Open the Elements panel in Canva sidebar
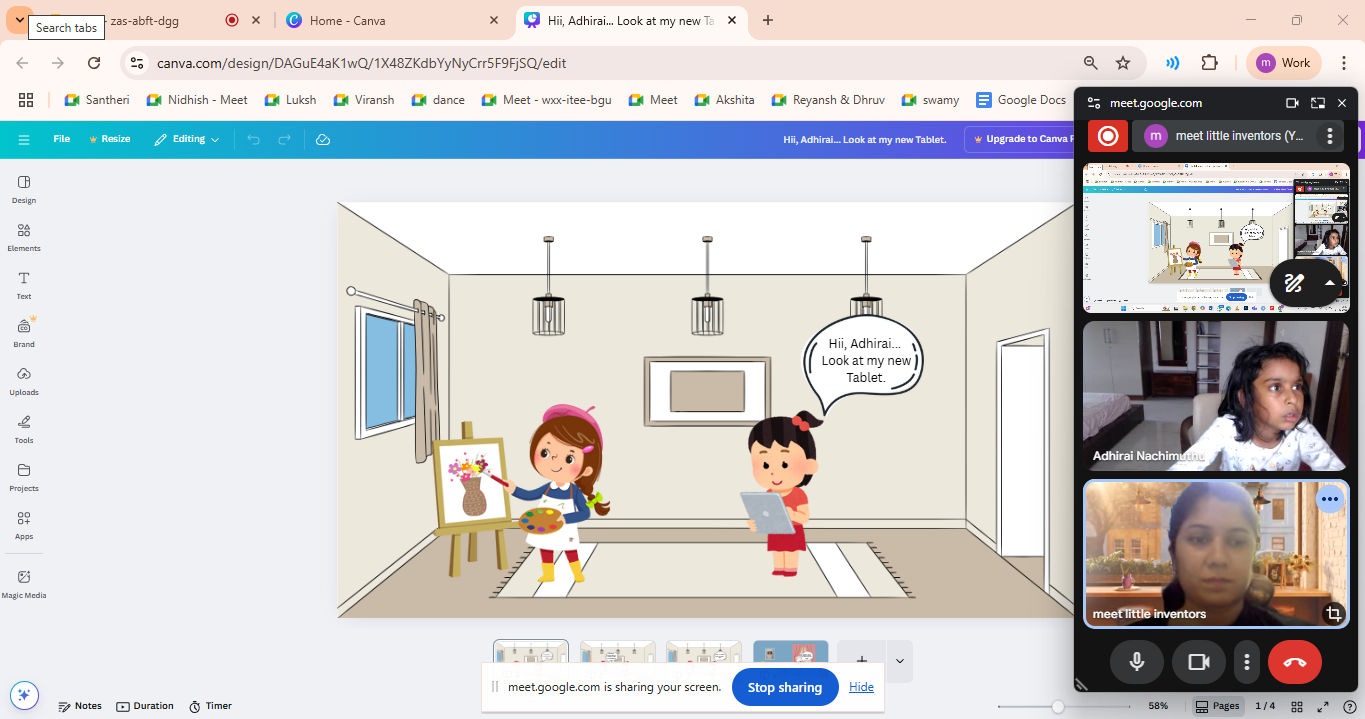1365x719 pixels. [x=24, y=236]
